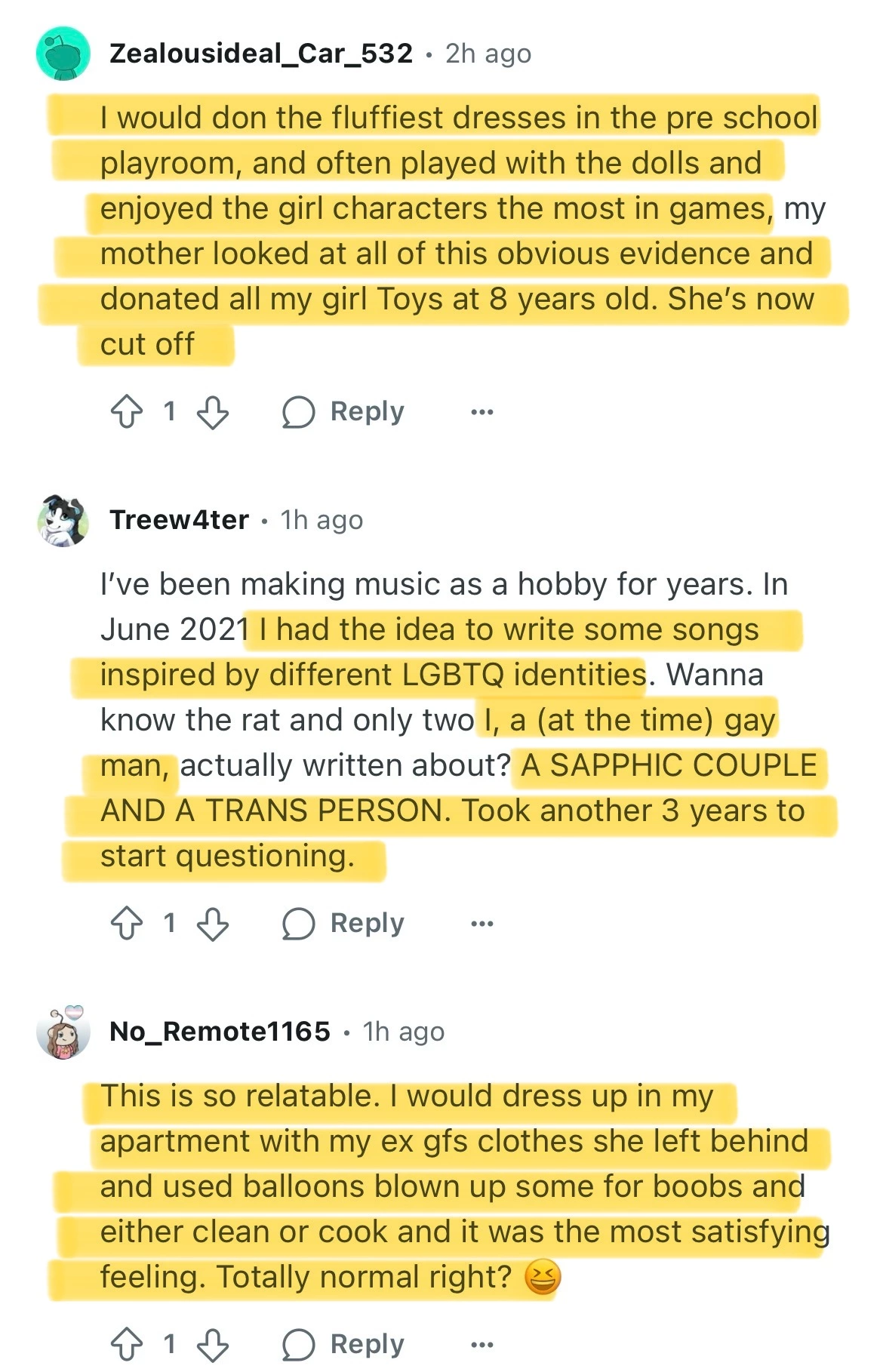The image size is (883, 1372).
Task: Open Zealousideal_Car_532's avatar profile
Action: (x=63, y=54)
